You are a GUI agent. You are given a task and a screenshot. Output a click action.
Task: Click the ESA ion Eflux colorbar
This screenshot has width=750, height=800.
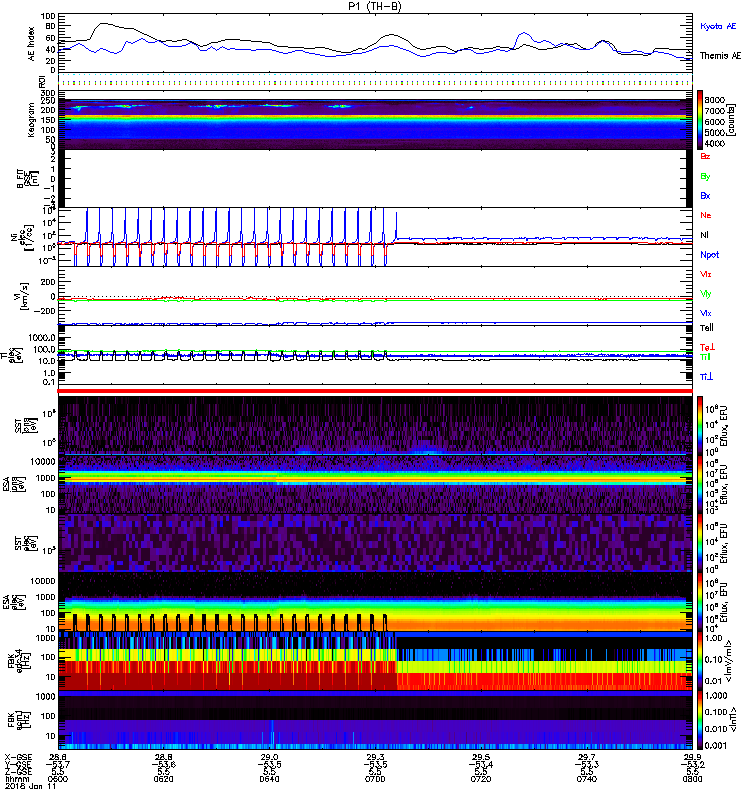[x=700, y=484]
